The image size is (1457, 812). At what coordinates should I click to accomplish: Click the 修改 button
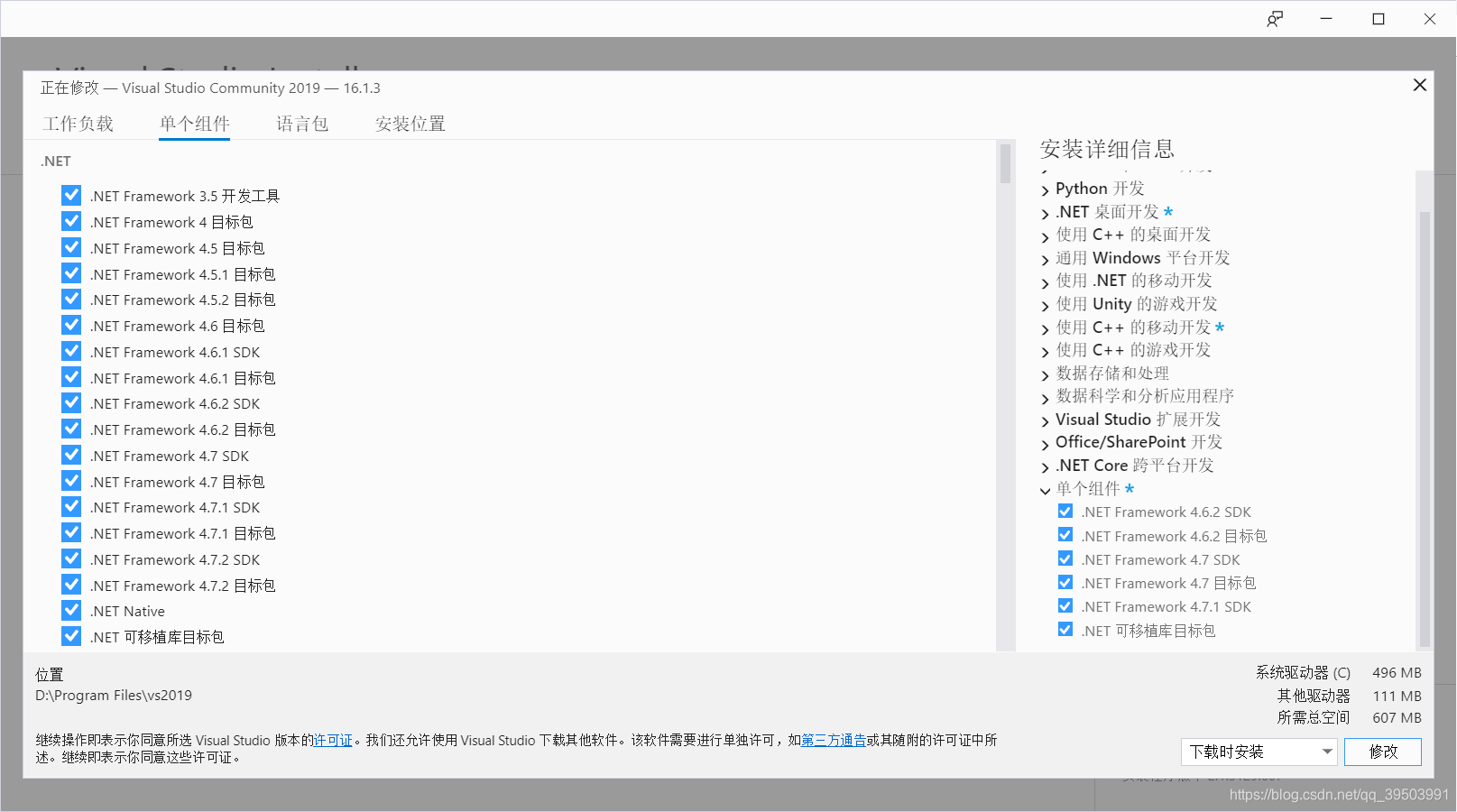tap(1383, 752)
